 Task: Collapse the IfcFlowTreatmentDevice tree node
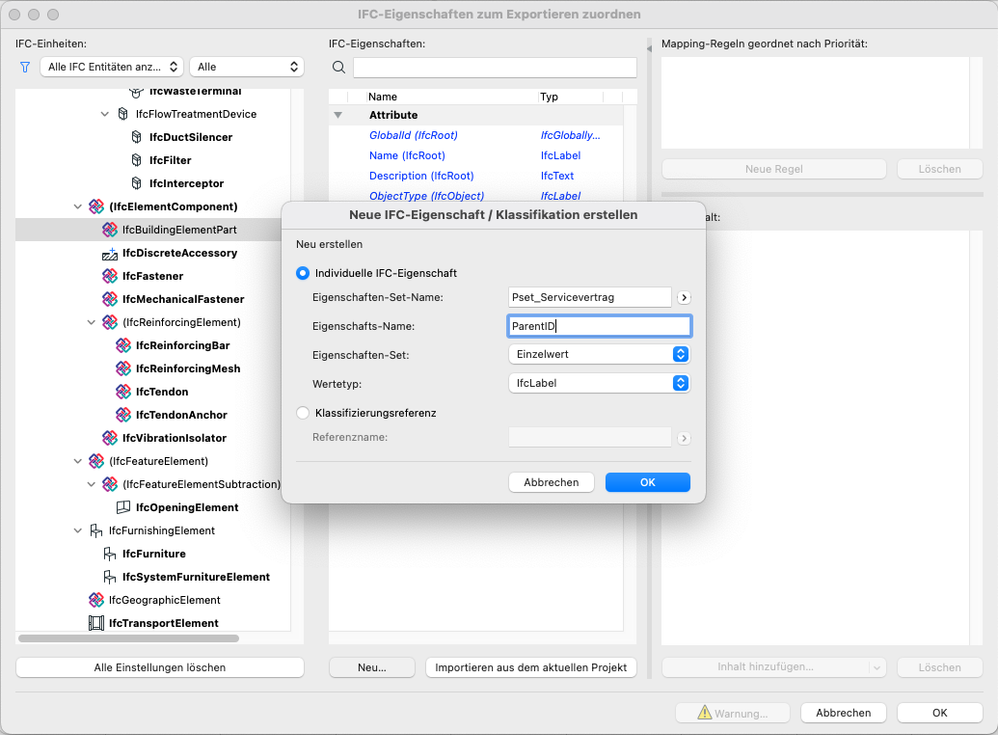(104, 114)
